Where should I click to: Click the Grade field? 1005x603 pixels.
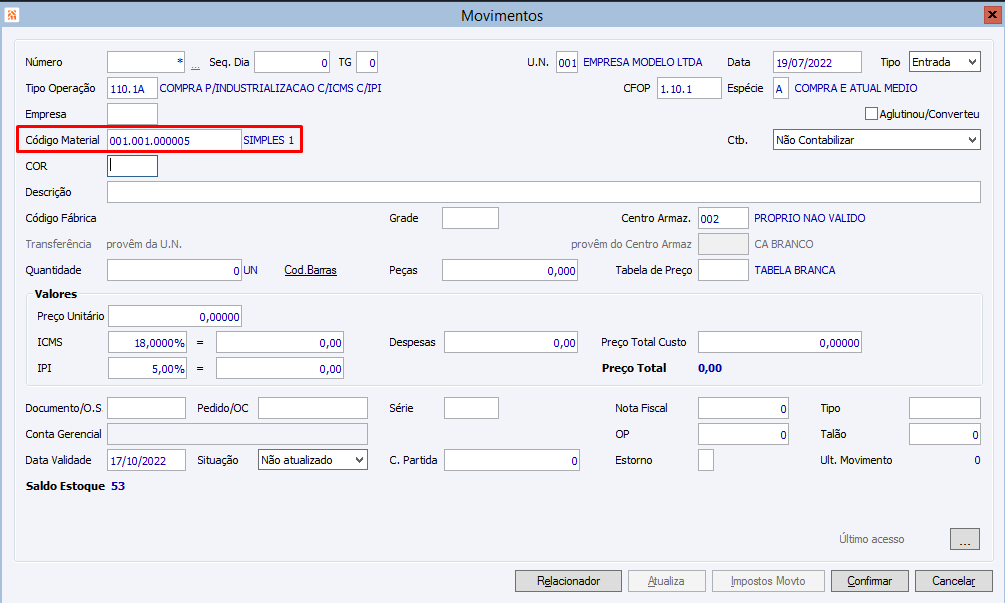(470, 218)
